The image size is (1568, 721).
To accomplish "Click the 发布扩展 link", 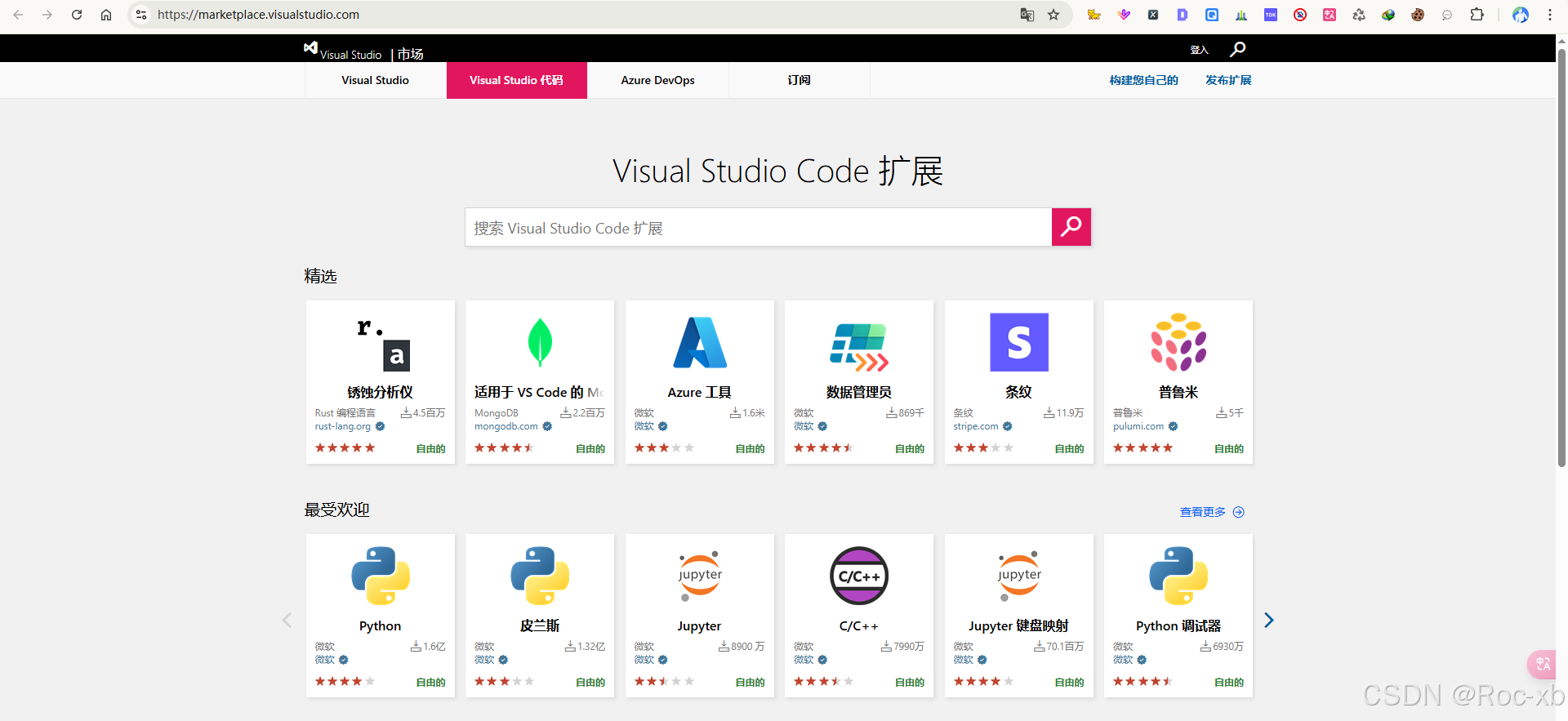I will point(1228,80).
